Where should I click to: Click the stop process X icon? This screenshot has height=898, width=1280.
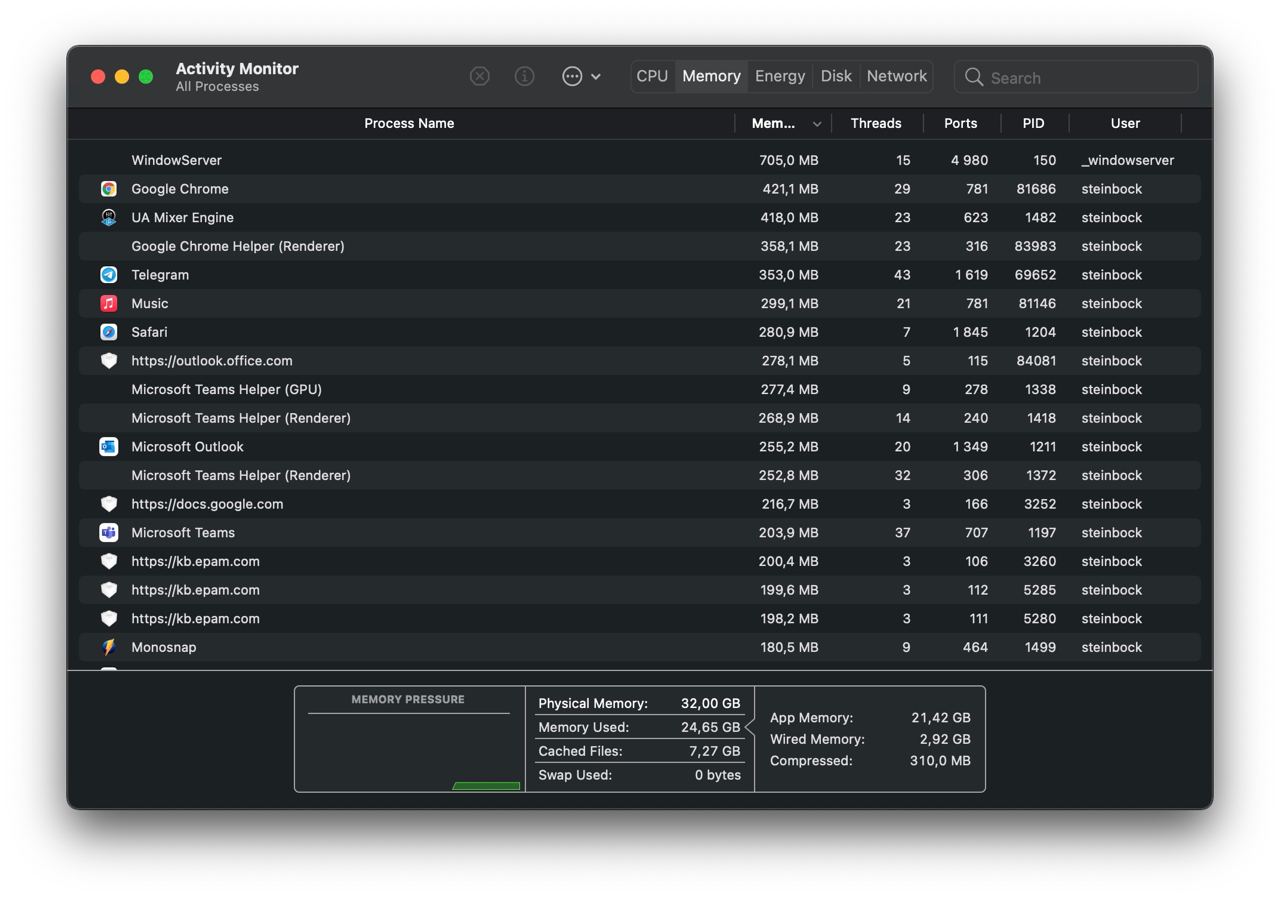coord(480,76)
